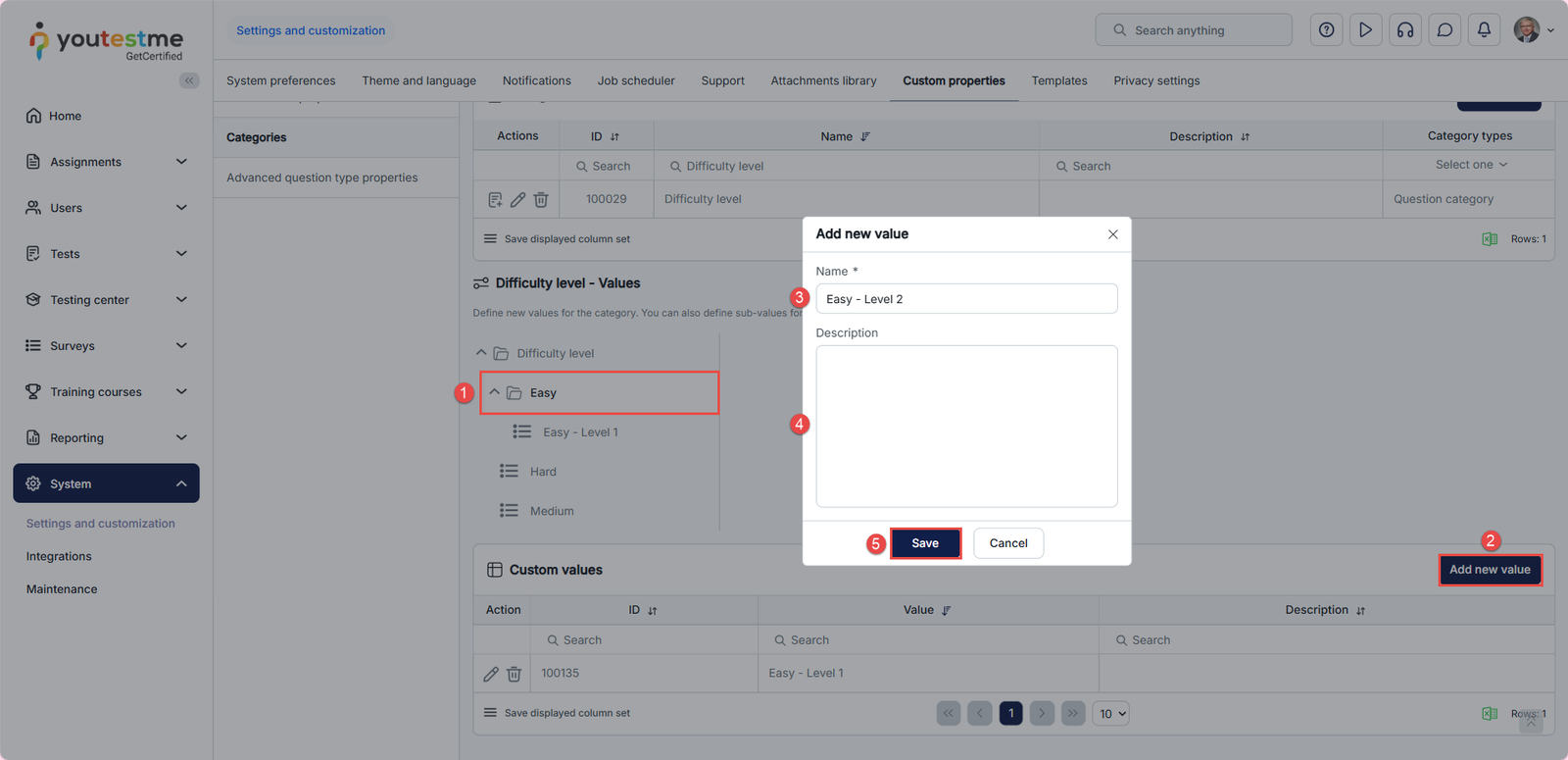The width and height of the screenshot is (1568, 760).
Task: Open the notifications bell
Action: pos(1484,30)
